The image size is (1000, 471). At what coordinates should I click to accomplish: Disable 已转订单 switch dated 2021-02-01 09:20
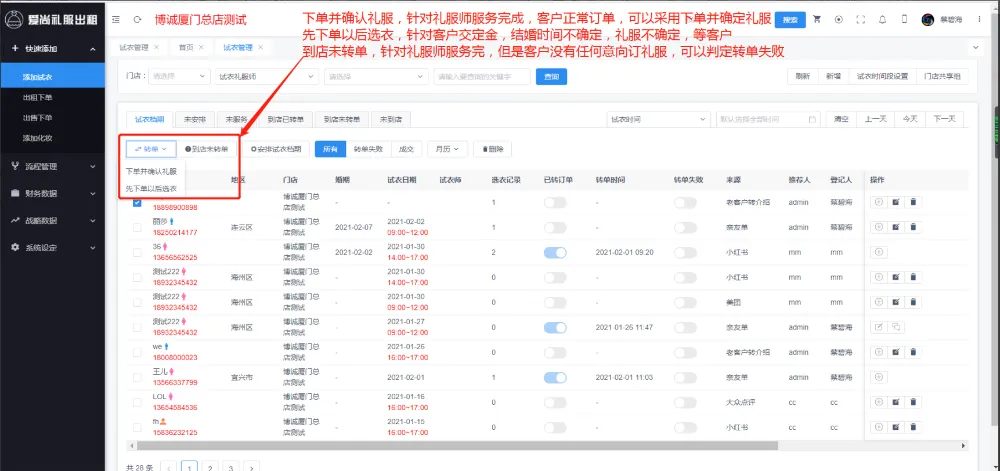554,253
